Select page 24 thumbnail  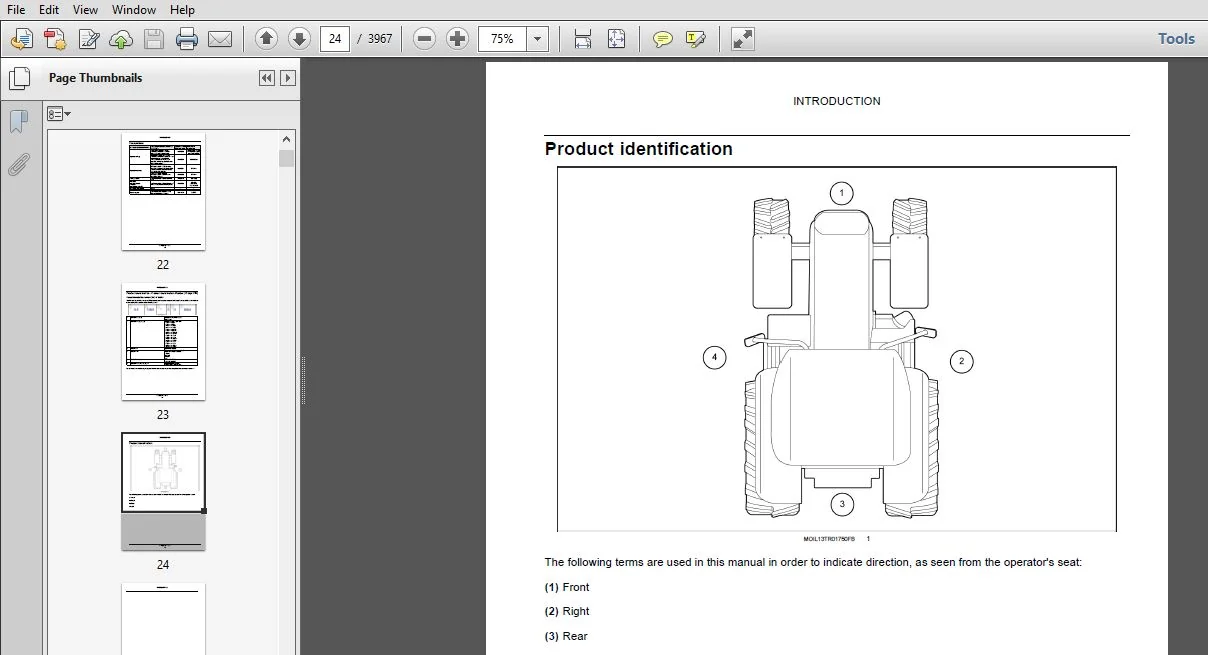163,492
